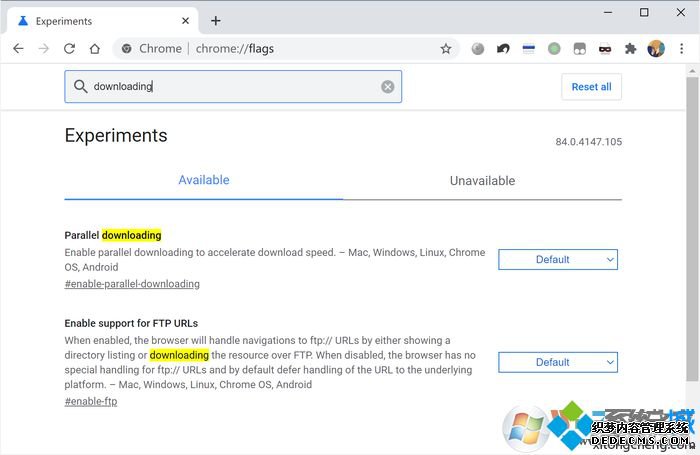Click the Enable support for FTP URLs heading
This screenshot has height=455, width=700.
131,323
